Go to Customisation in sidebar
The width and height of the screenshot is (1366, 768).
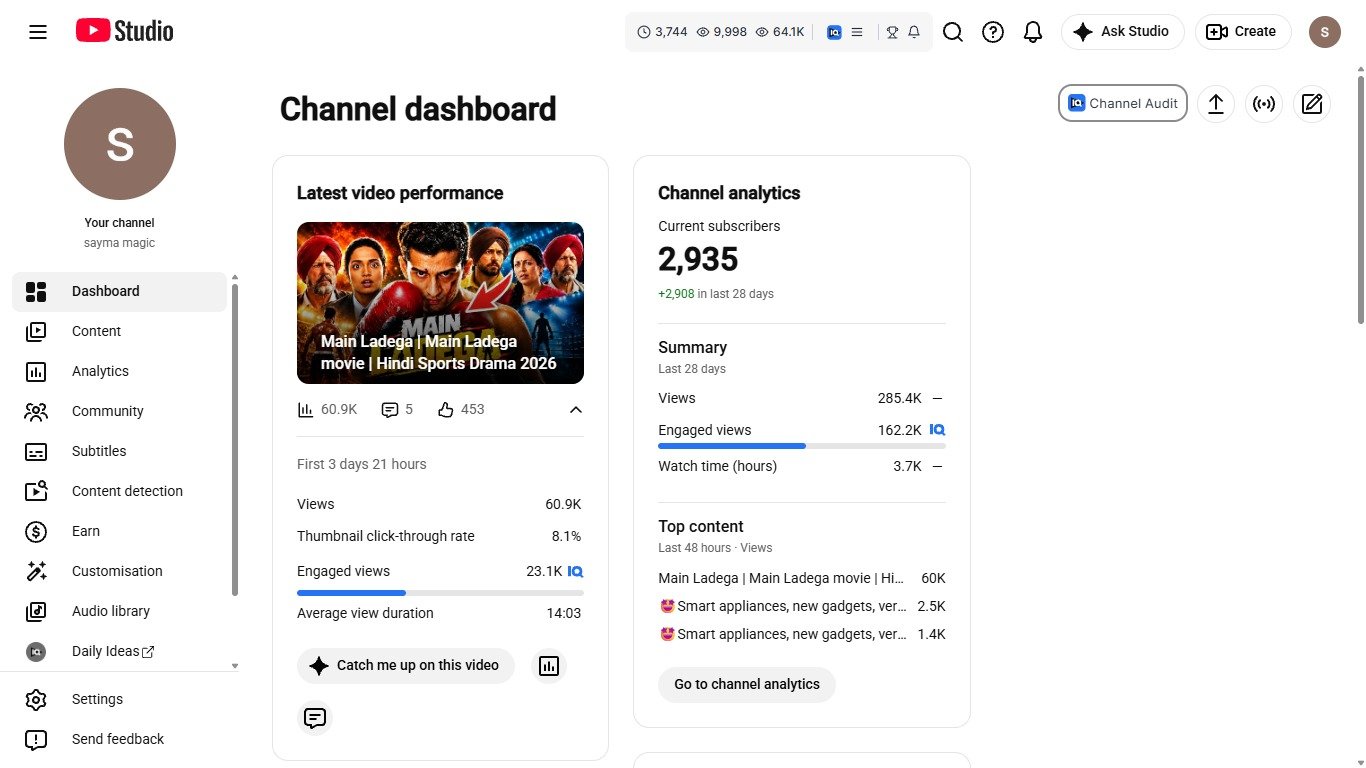click(120, 571)
